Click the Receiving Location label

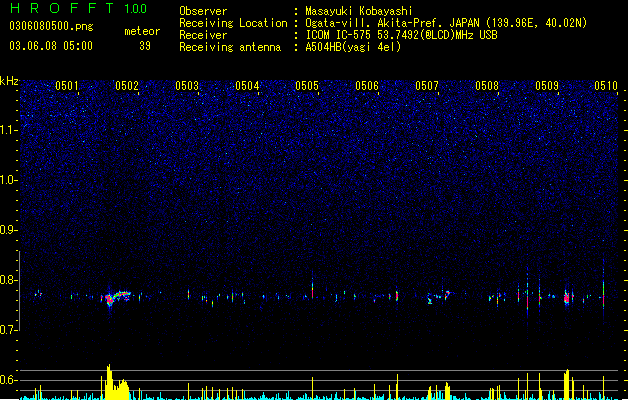[233, 23]
